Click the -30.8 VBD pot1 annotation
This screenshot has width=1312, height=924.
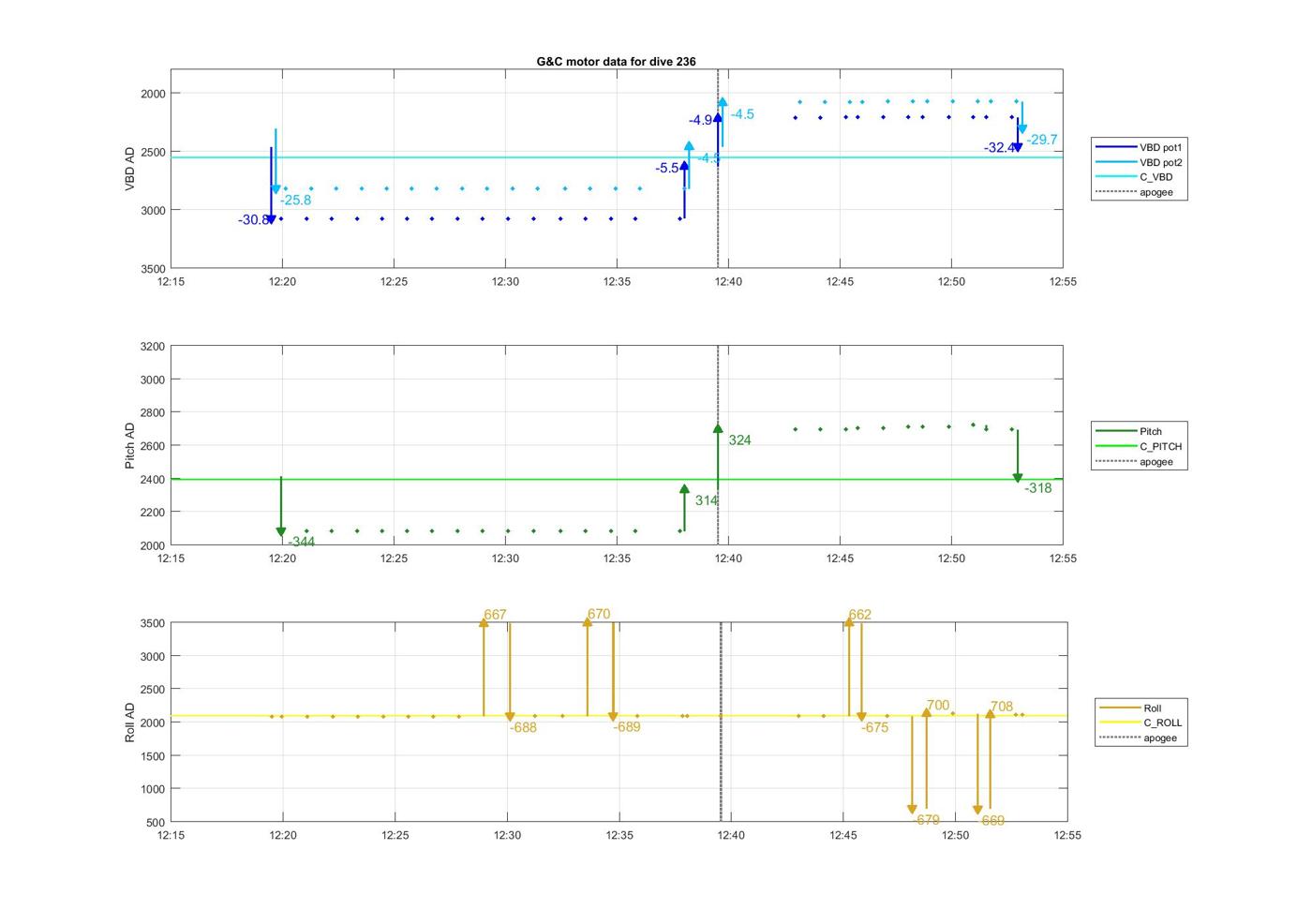point(253,220)
